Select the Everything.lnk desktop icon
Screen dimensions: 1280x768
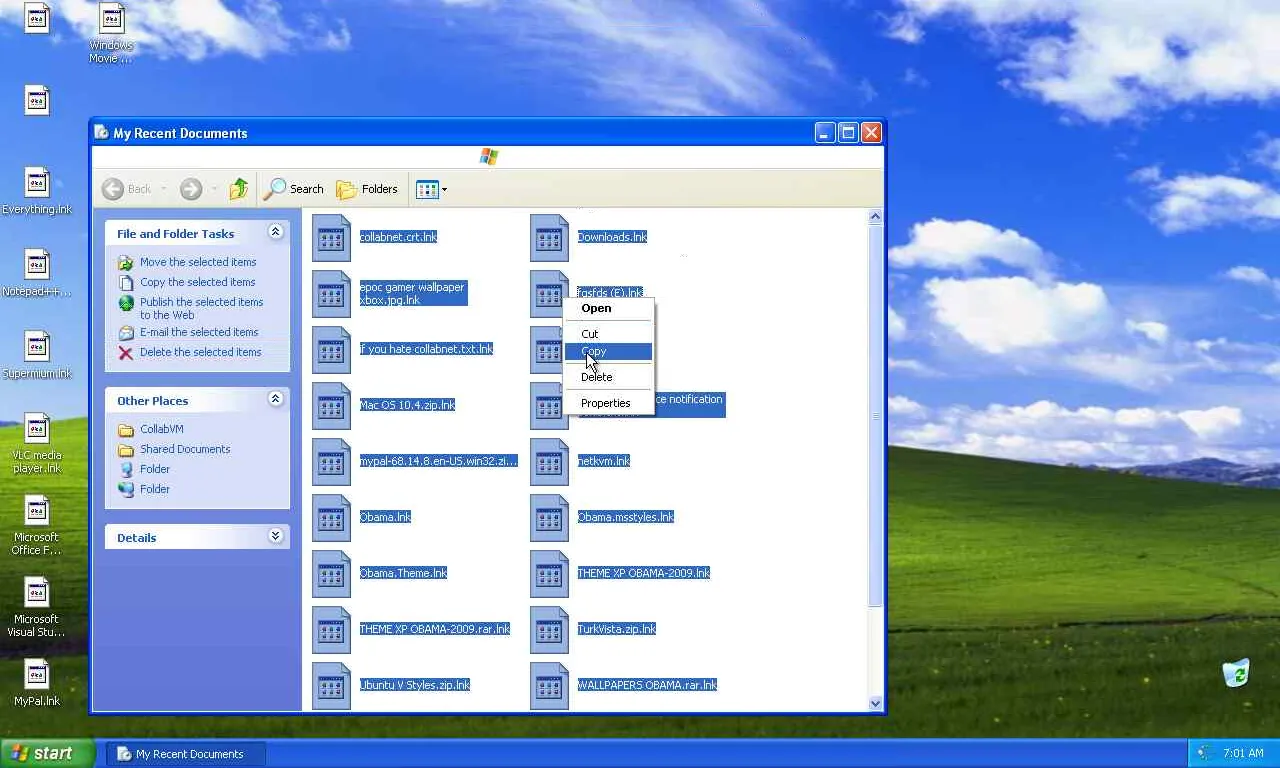(x=37, y=191)
